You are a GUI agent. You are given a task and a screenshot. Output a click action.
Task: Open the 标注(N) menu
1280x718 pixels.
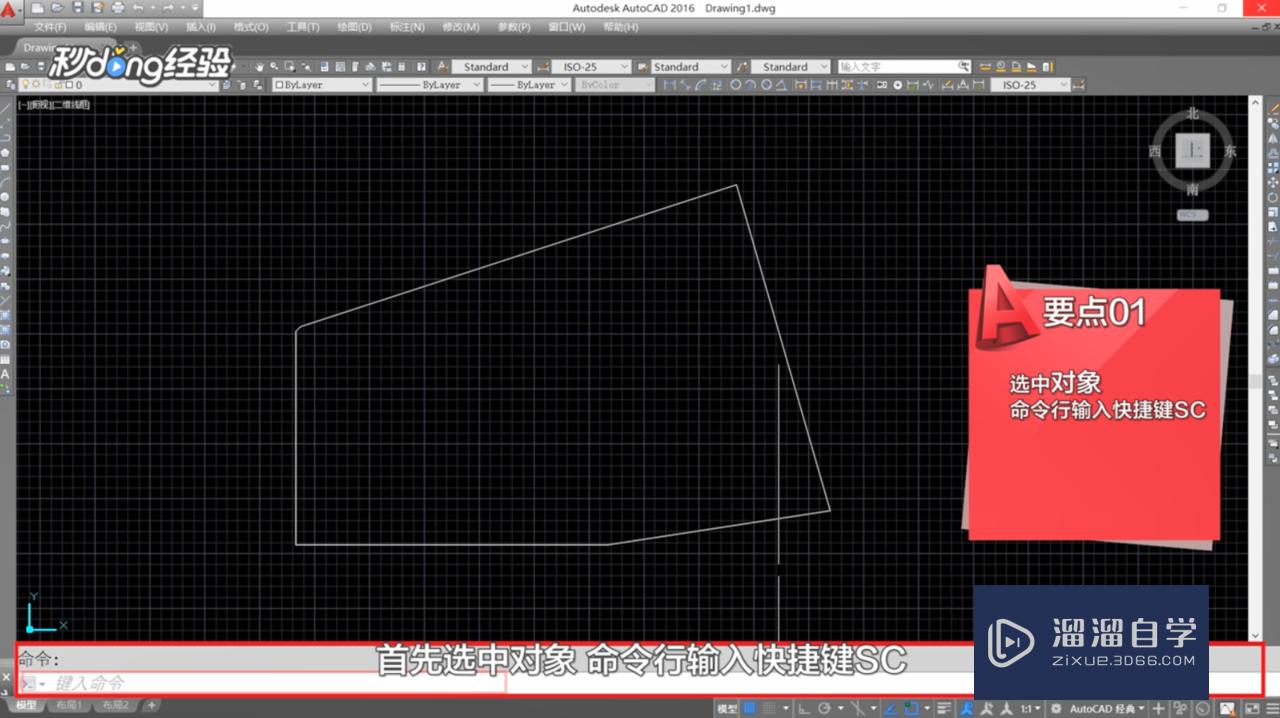407,27
